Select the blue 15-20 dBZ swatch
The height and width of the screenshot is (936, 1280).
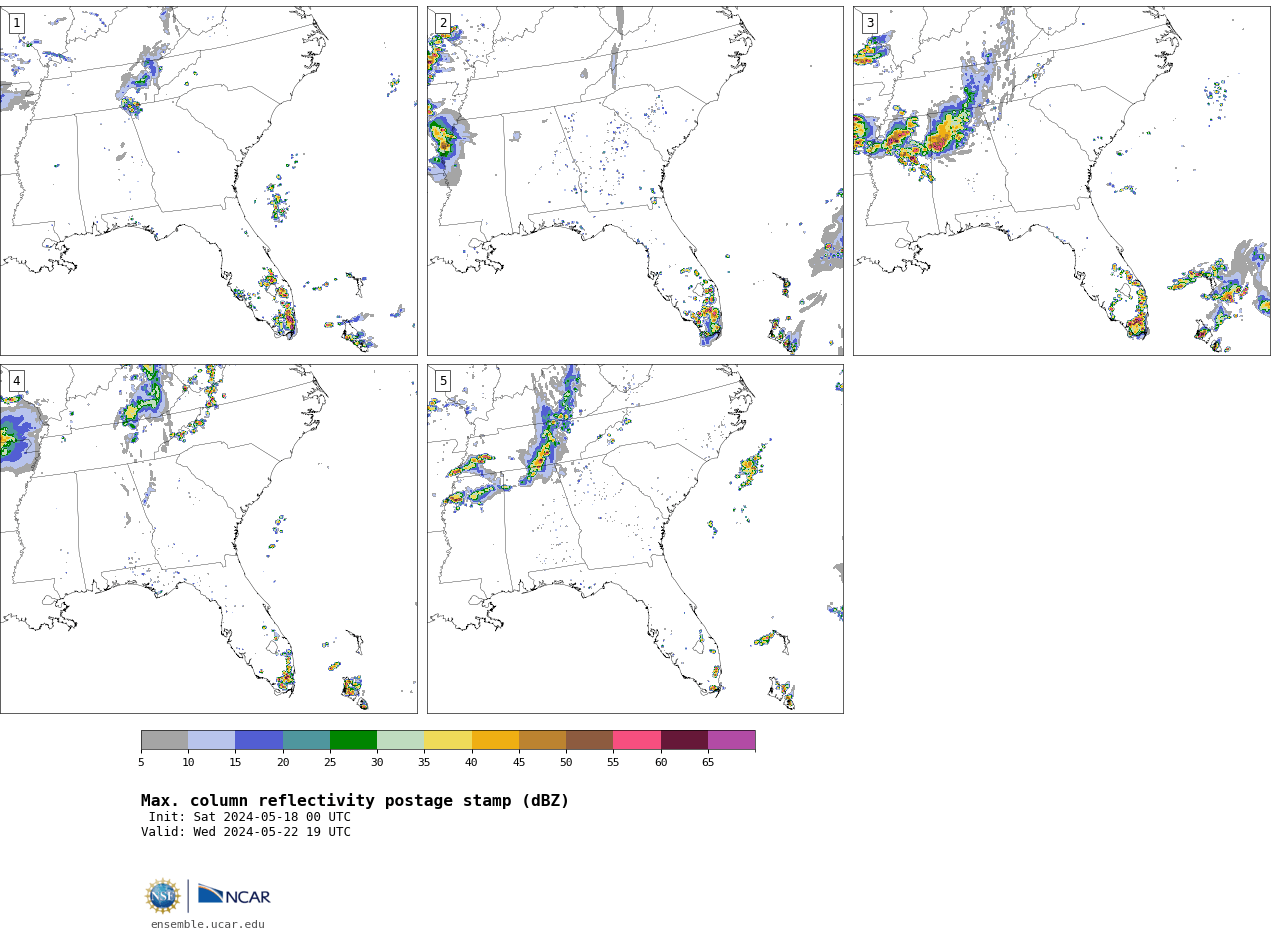259,740
